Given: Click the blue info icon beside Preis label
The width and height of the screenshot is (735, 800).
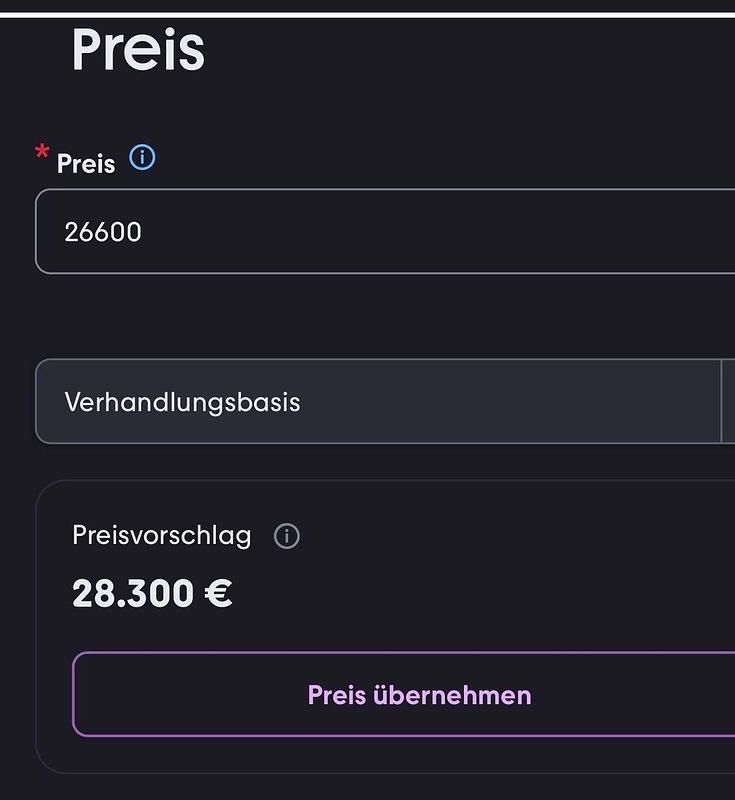Looking at the screenshot, I should pos(142,158).
